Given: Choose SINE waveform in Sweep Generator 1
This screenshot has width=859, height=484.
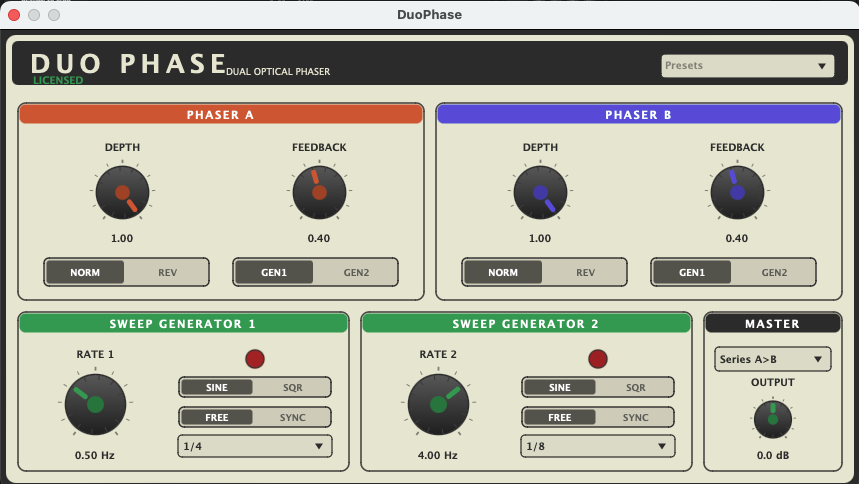Looking at the screenshot, I should 217,388.
